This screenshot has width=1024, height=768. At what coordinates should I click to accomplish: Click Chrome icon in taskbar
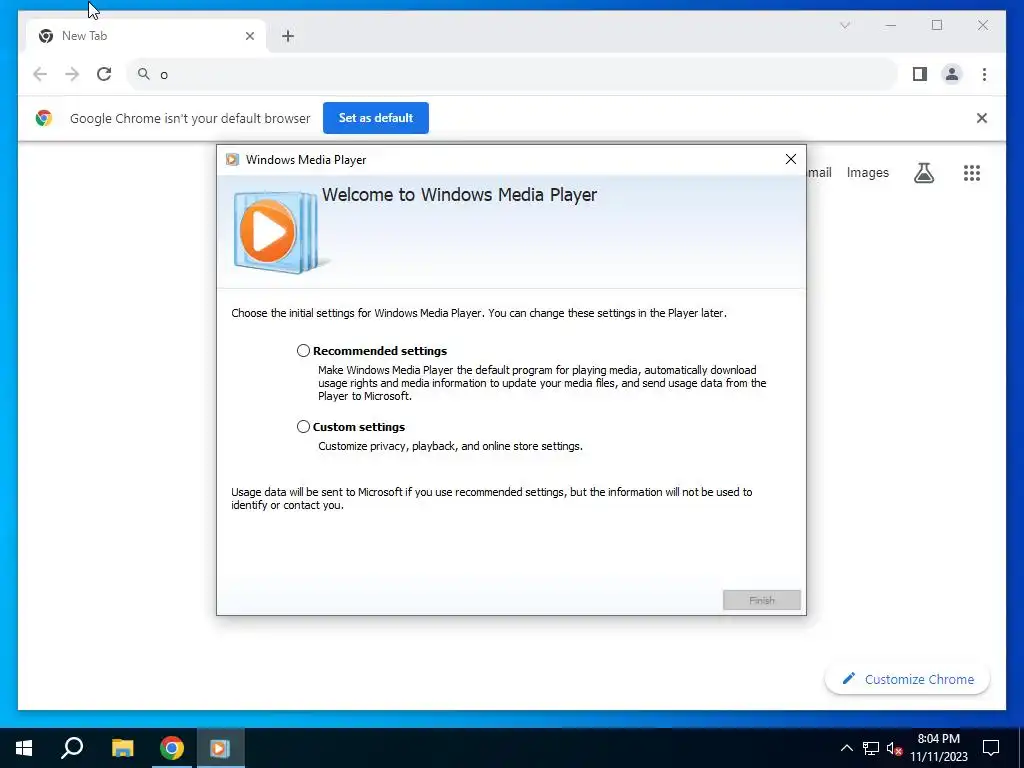[x=171, y=748]
